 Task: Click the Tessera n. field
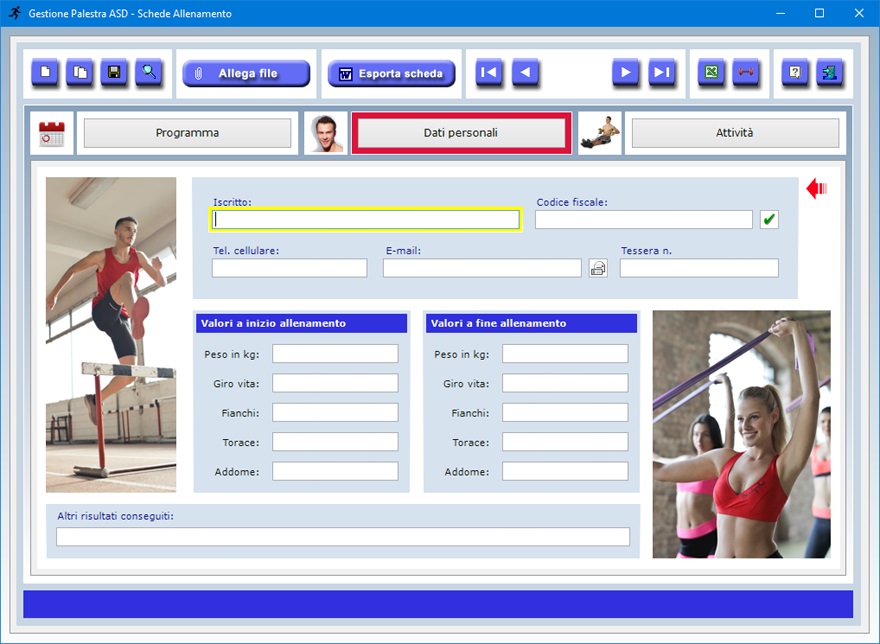pyautogui.click(x=699, y=268)
